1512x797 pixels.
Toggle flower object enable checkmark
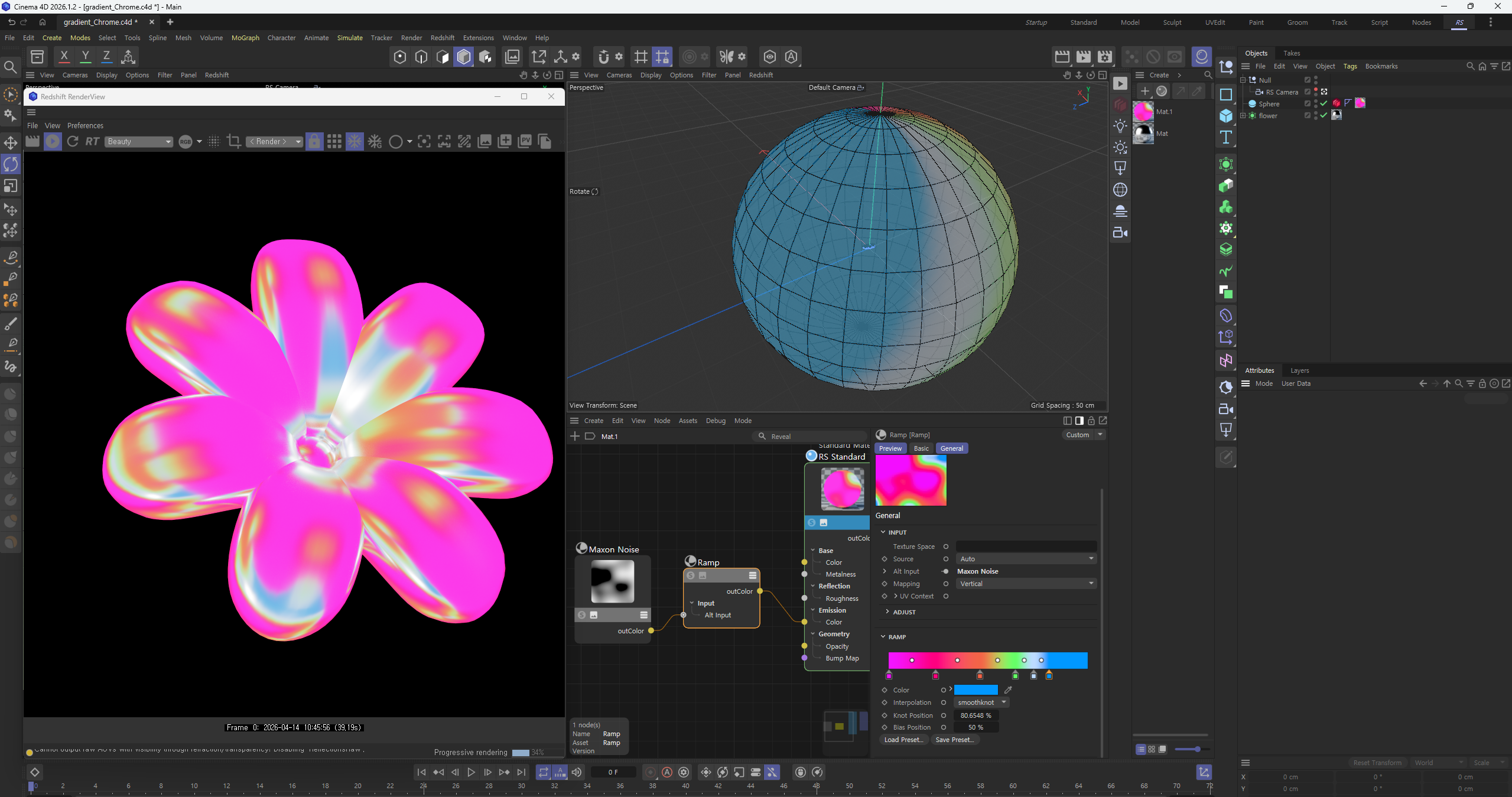click(x=1324, y=115)
